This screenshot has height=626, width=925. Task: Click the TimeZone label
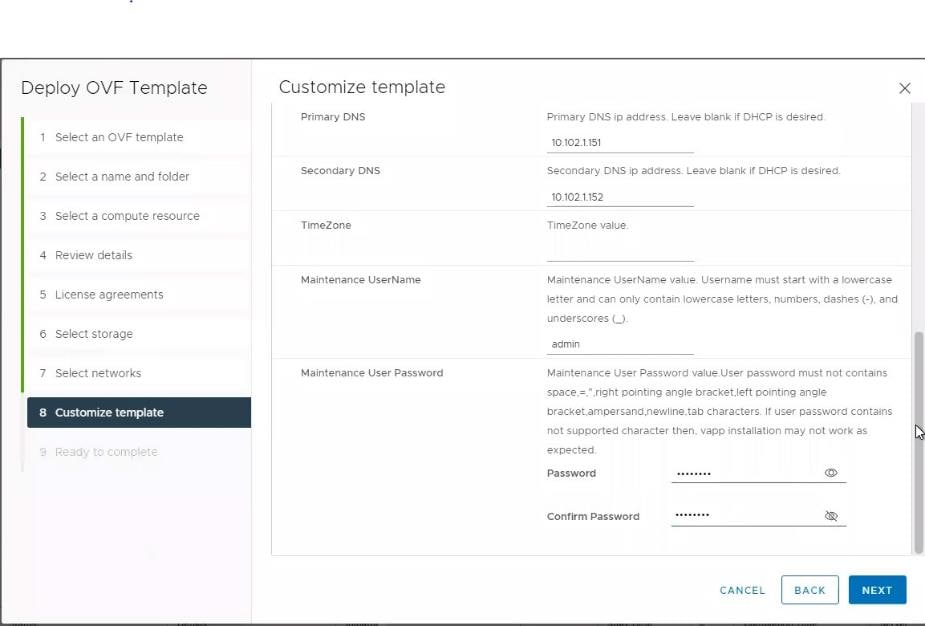326,225
